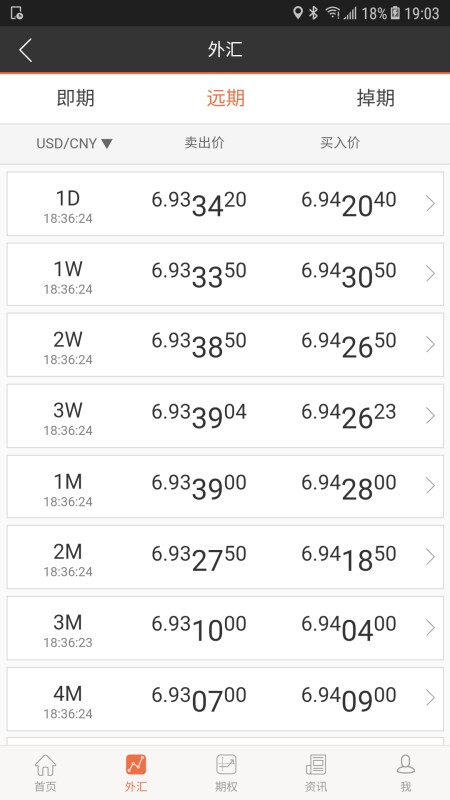450x800 pixels.
Task: Switch to the 掉期 tab
Action: (x=376, y=98)
